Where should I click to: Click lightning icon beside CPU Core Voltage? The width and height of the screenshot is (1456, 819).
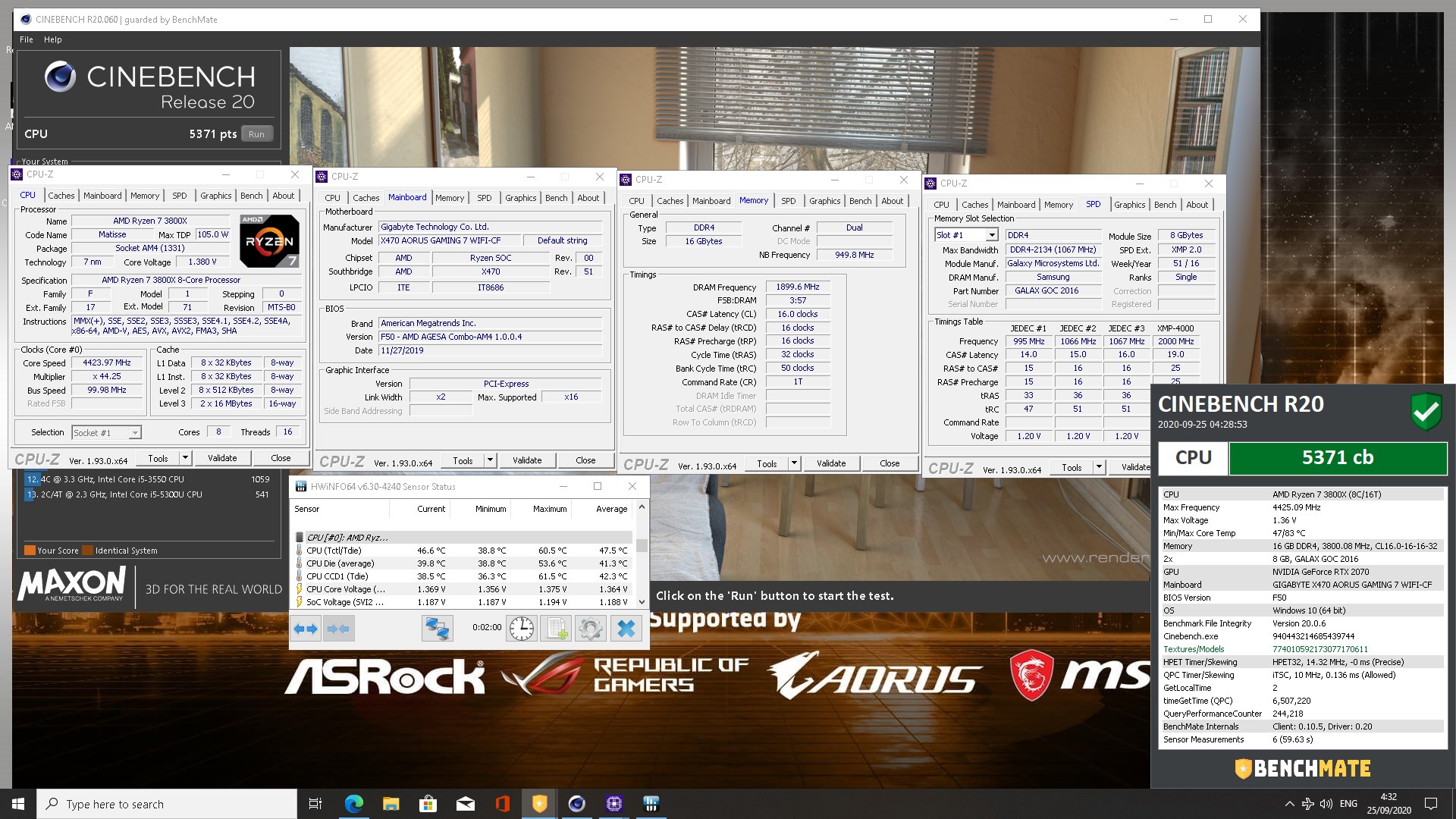pyautogui.click(x=300, y=589)
